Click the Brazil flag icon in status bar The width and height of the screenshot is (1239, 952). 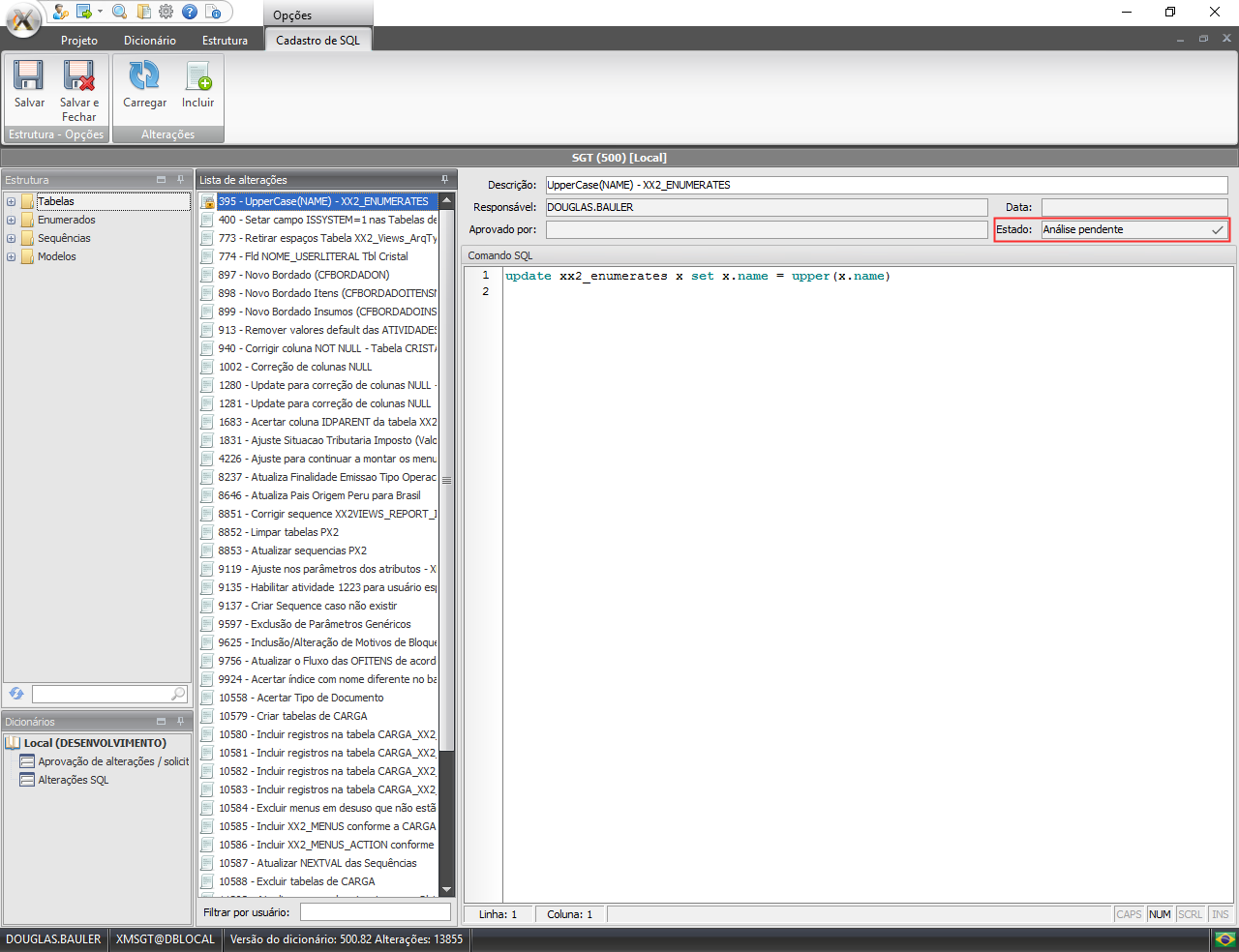[1225, 939]
